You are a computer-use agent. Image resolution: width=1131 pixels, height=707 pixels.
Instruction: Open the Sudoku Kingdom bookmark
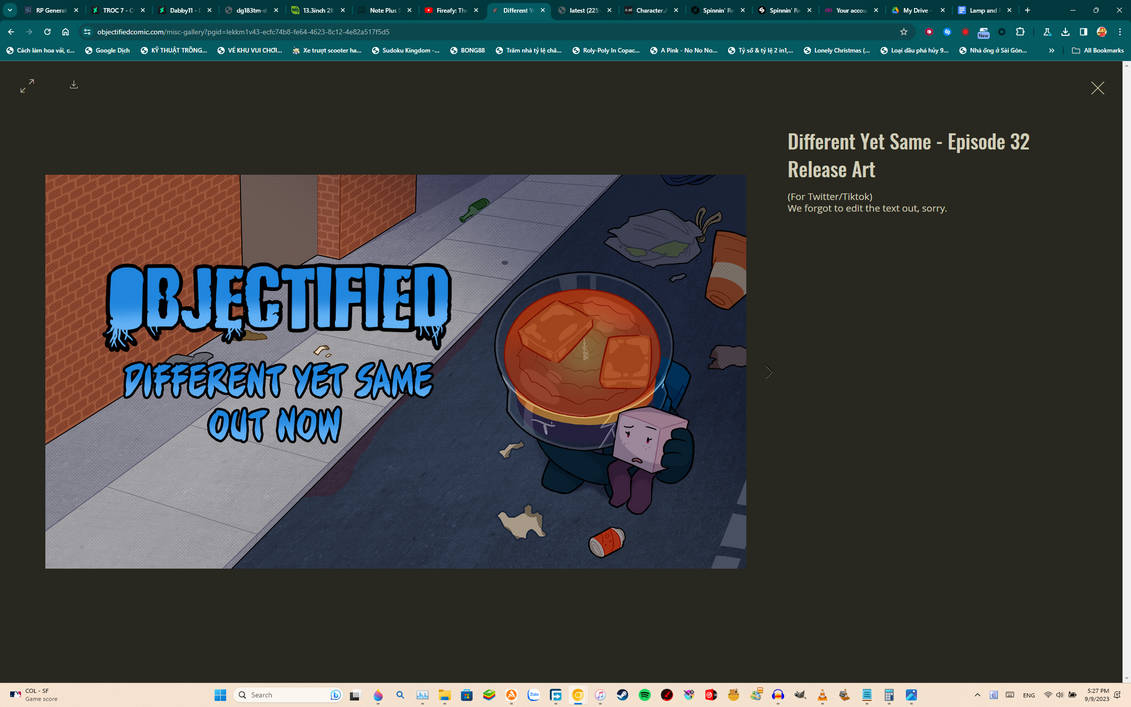coord(405,50)
